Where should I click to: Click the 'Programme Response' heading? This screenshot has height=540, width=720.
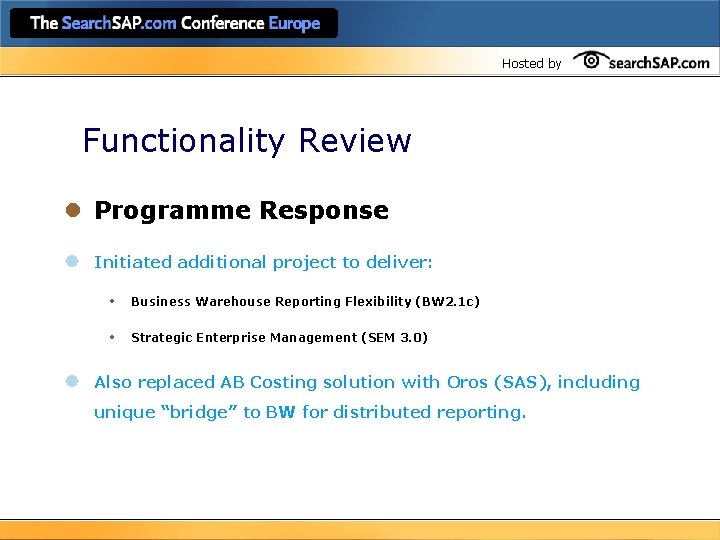pyautogui.click(x=242, y=211)
